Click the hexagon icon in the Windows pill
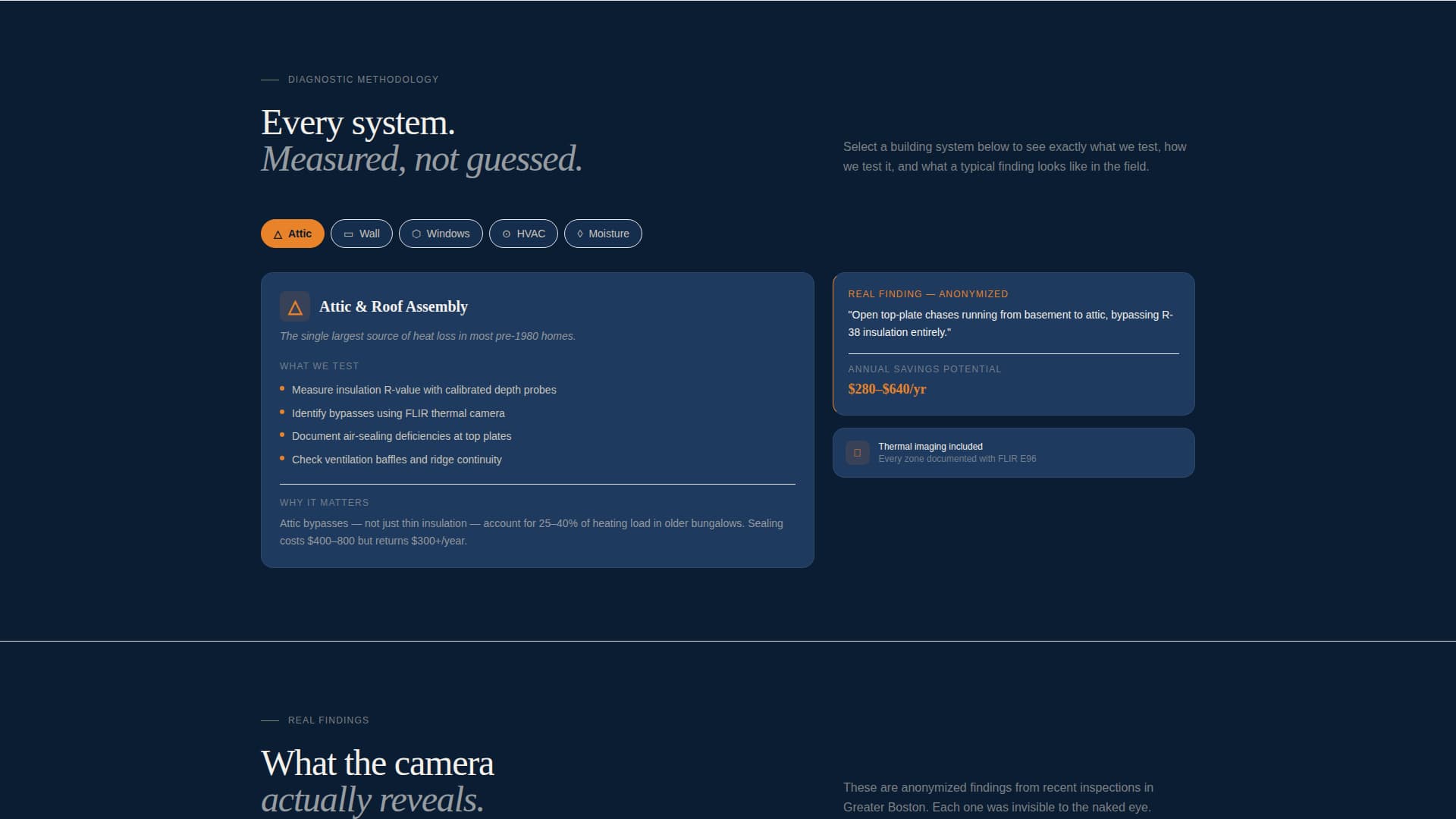 point(416,234)
